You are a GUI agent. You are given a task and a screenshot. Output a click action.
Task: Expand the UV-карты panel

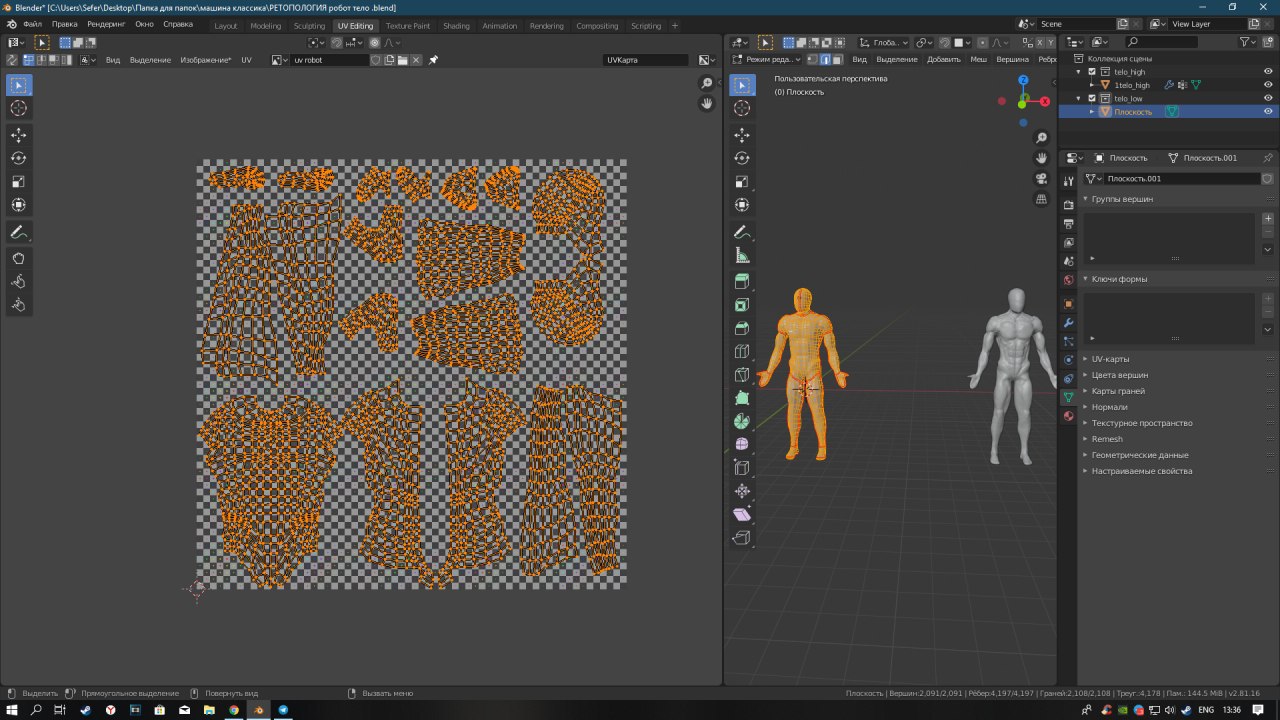[1178, 359]
